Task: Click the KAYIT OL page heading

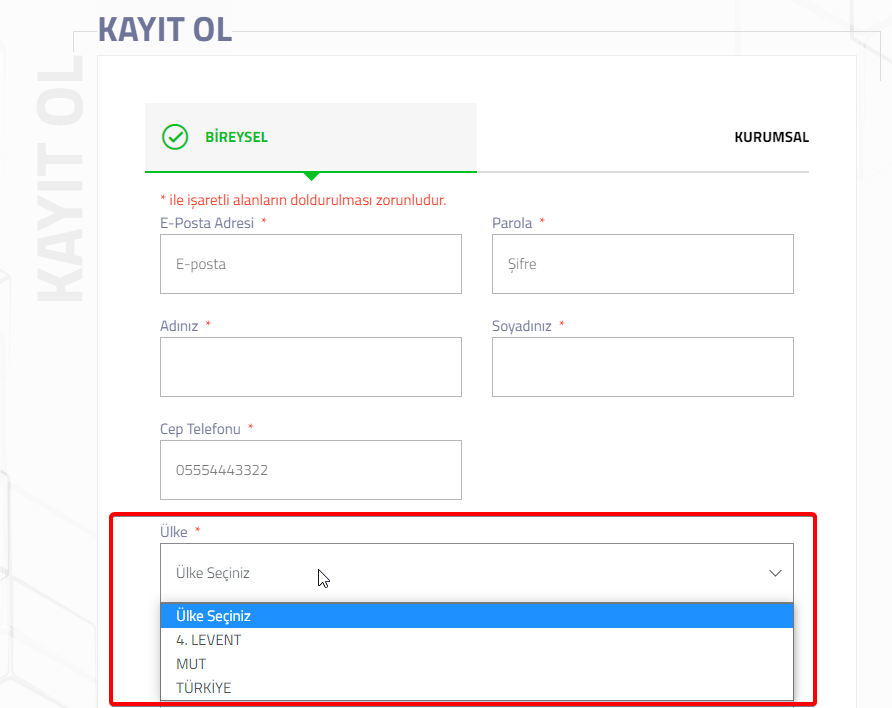Action: pyautogui.click(x=165, y=30)
